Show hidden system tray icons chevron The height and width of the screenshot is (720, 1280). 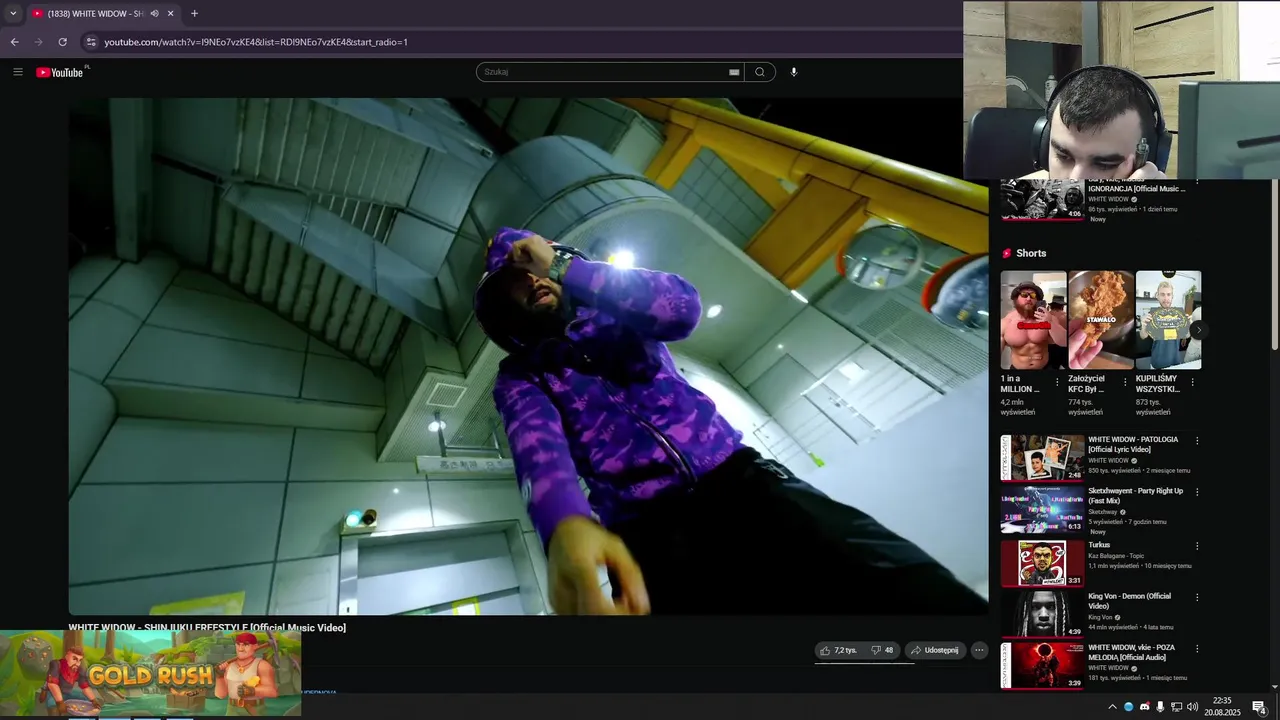1112,707
